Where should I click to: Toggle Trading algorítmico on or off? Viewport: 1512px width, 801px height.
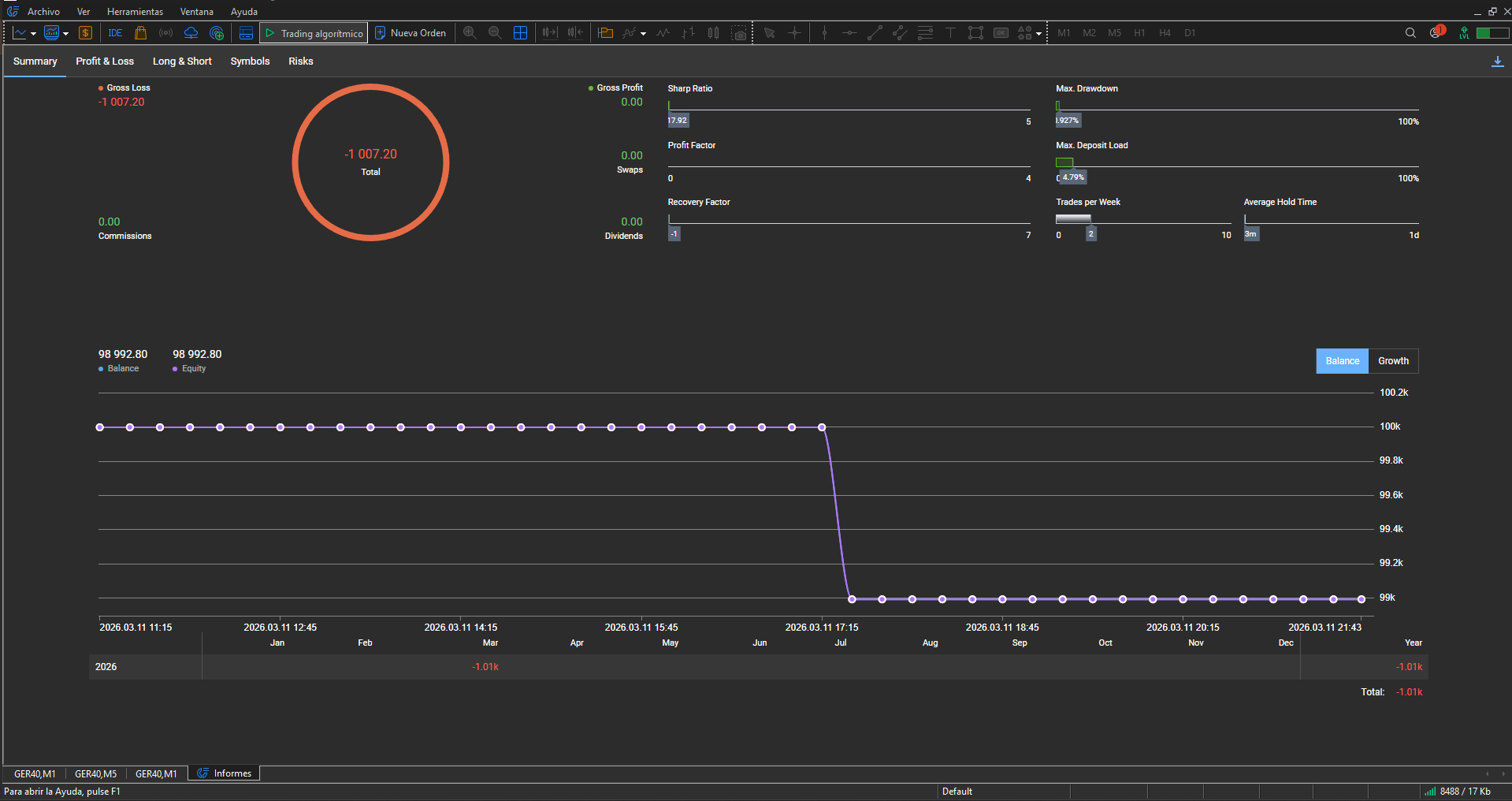tap(314, 33)
